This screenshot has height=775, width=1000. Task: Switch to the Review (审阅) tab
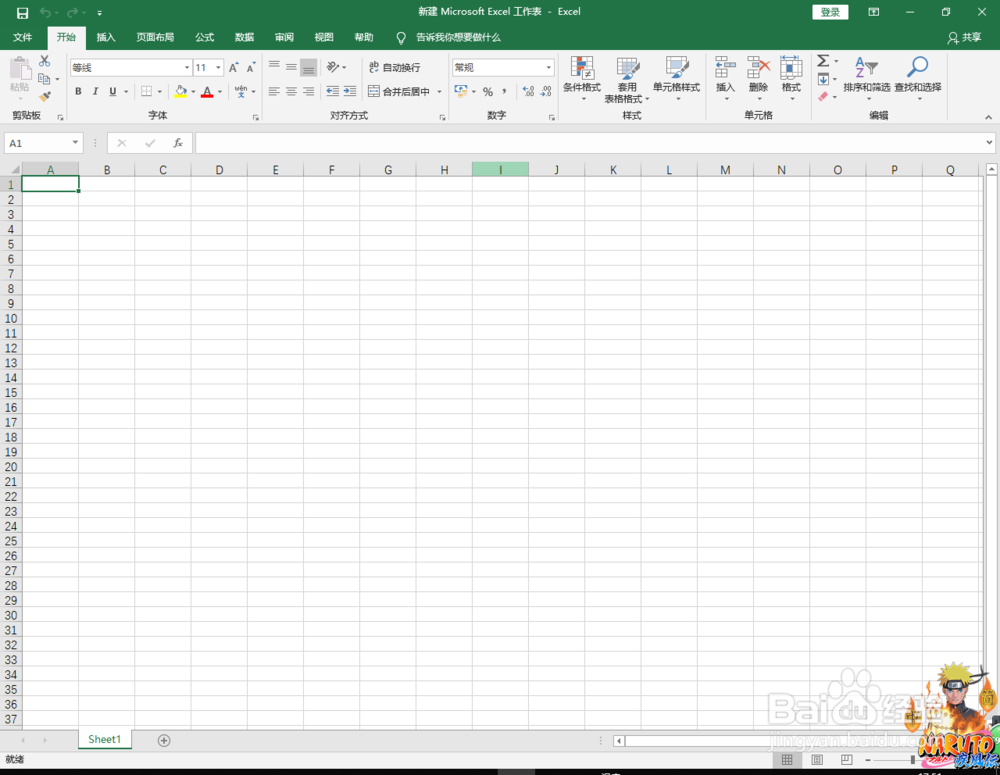[x=284, y=38]
